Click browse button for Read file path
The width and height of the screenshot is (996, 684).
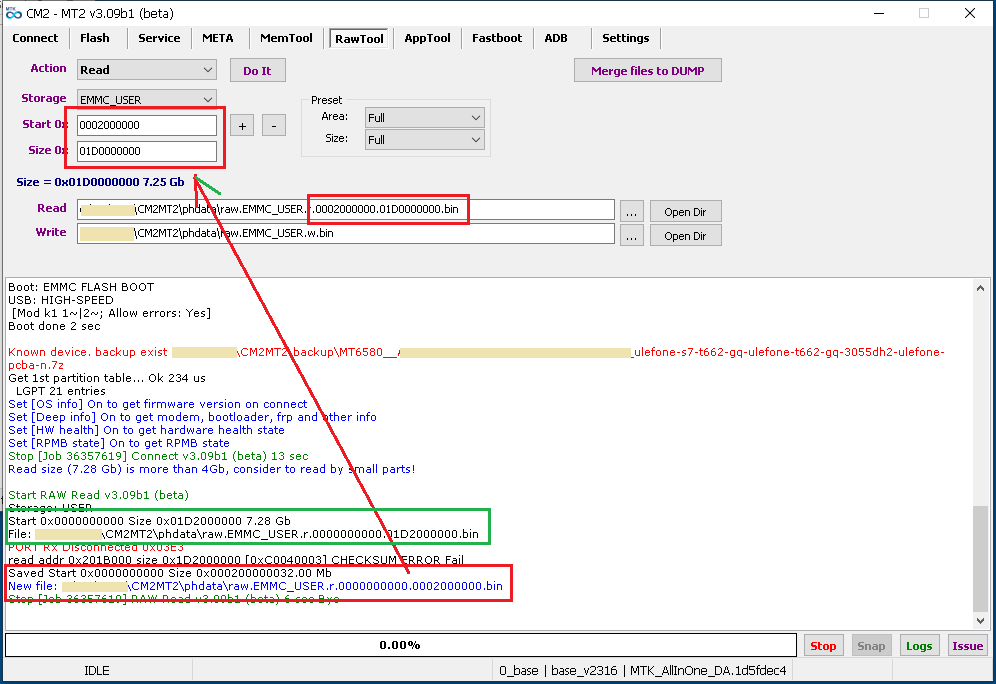631,211
